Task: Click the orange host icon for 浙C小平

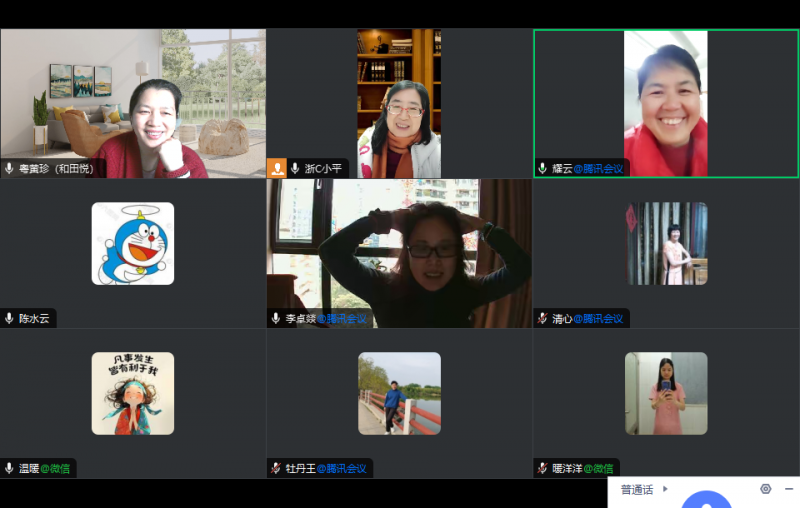Action: [x=277, y=168]
